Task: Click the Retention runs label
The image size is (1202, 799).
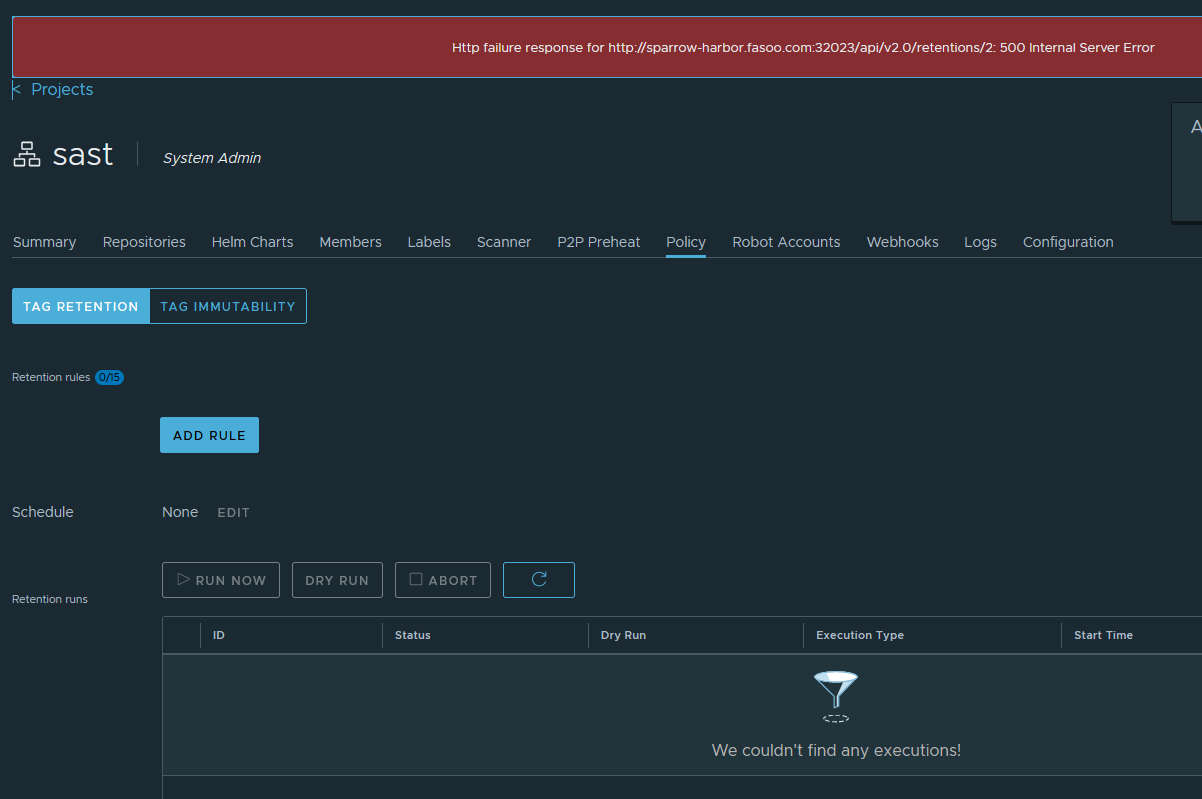Action: (x=50, y=599)
